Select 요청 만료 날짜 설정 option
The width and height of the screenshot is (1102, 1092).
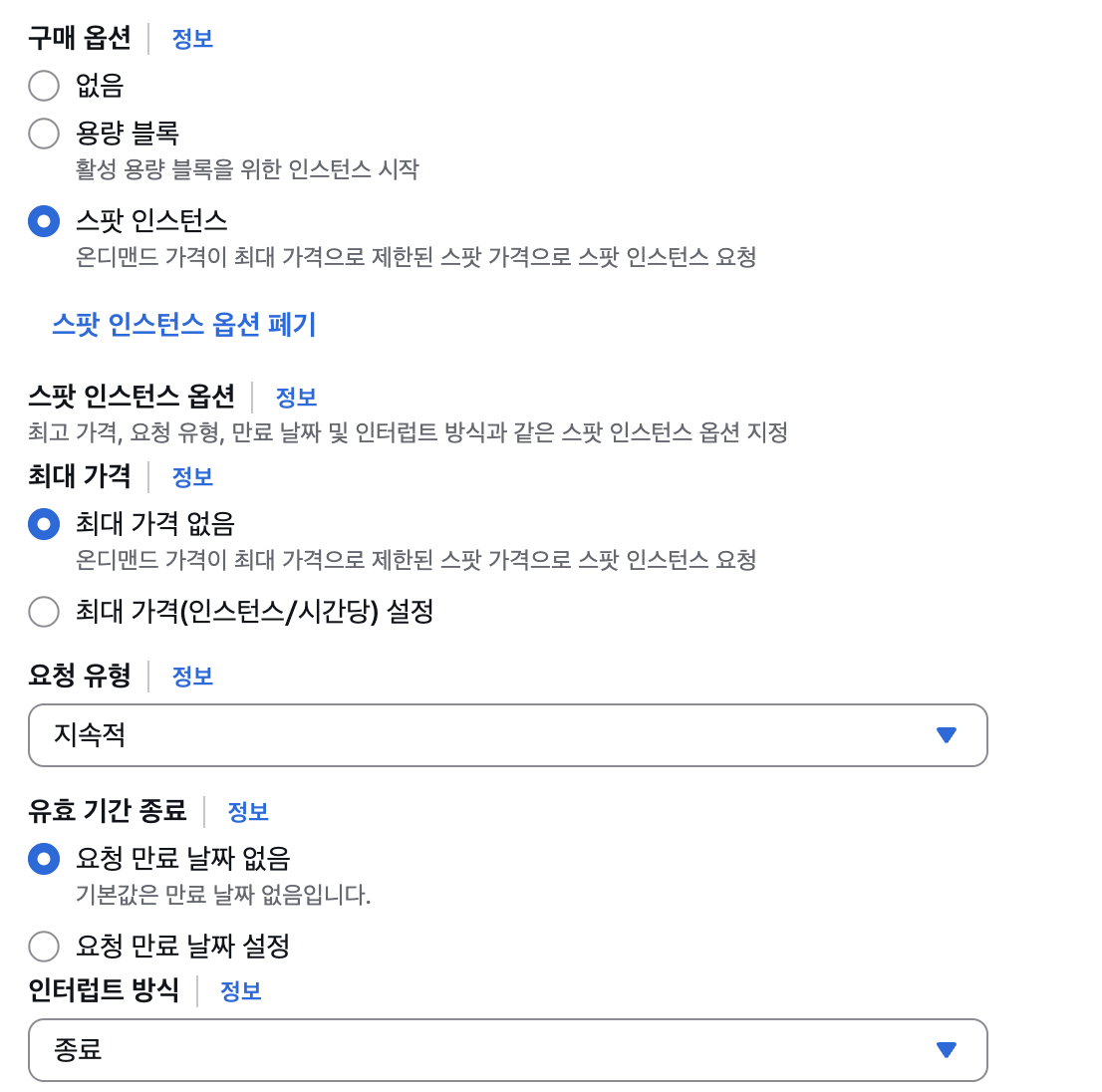44,947
